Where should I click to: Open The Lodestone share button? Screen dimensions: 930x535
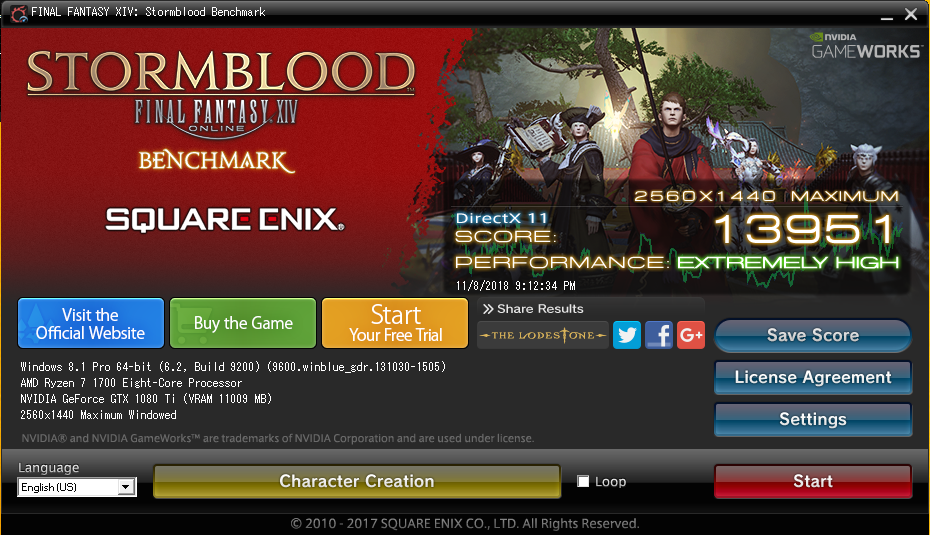coord(543,335)
